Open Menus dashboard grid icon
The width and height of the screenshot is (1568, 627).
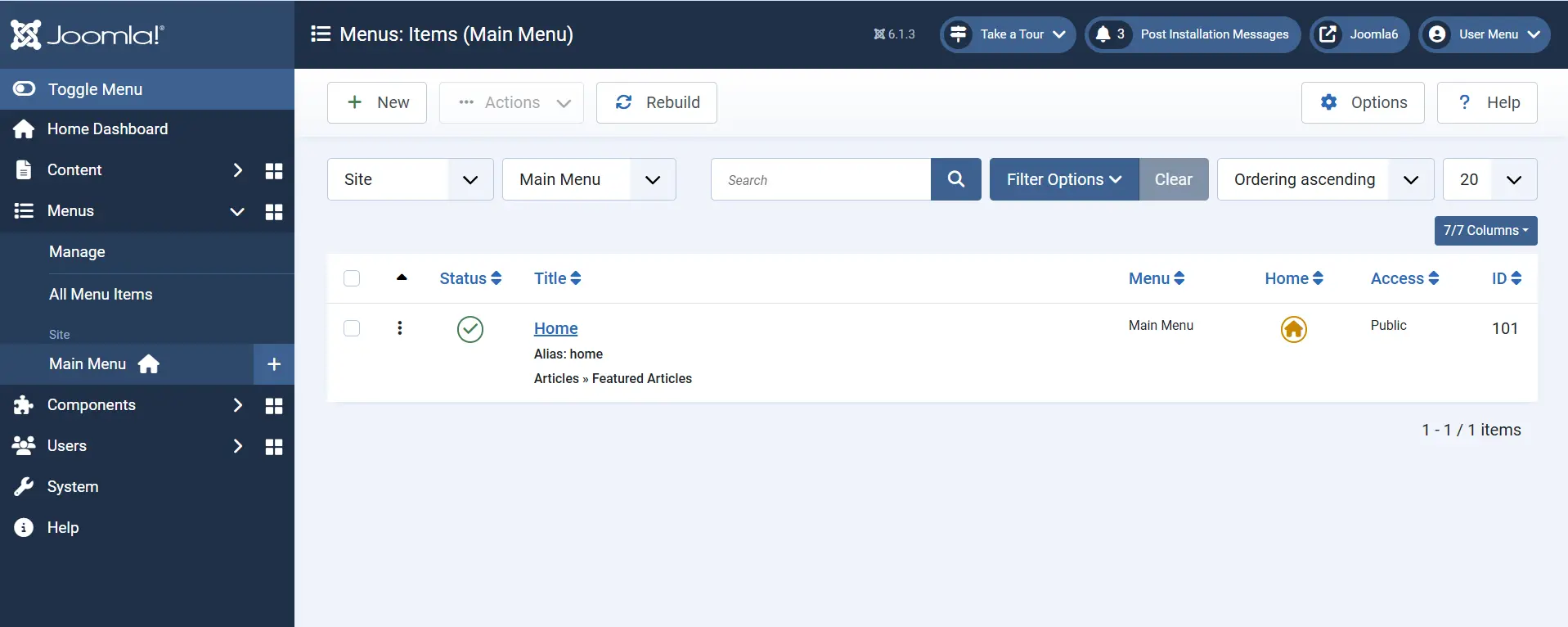pos(274,211)
